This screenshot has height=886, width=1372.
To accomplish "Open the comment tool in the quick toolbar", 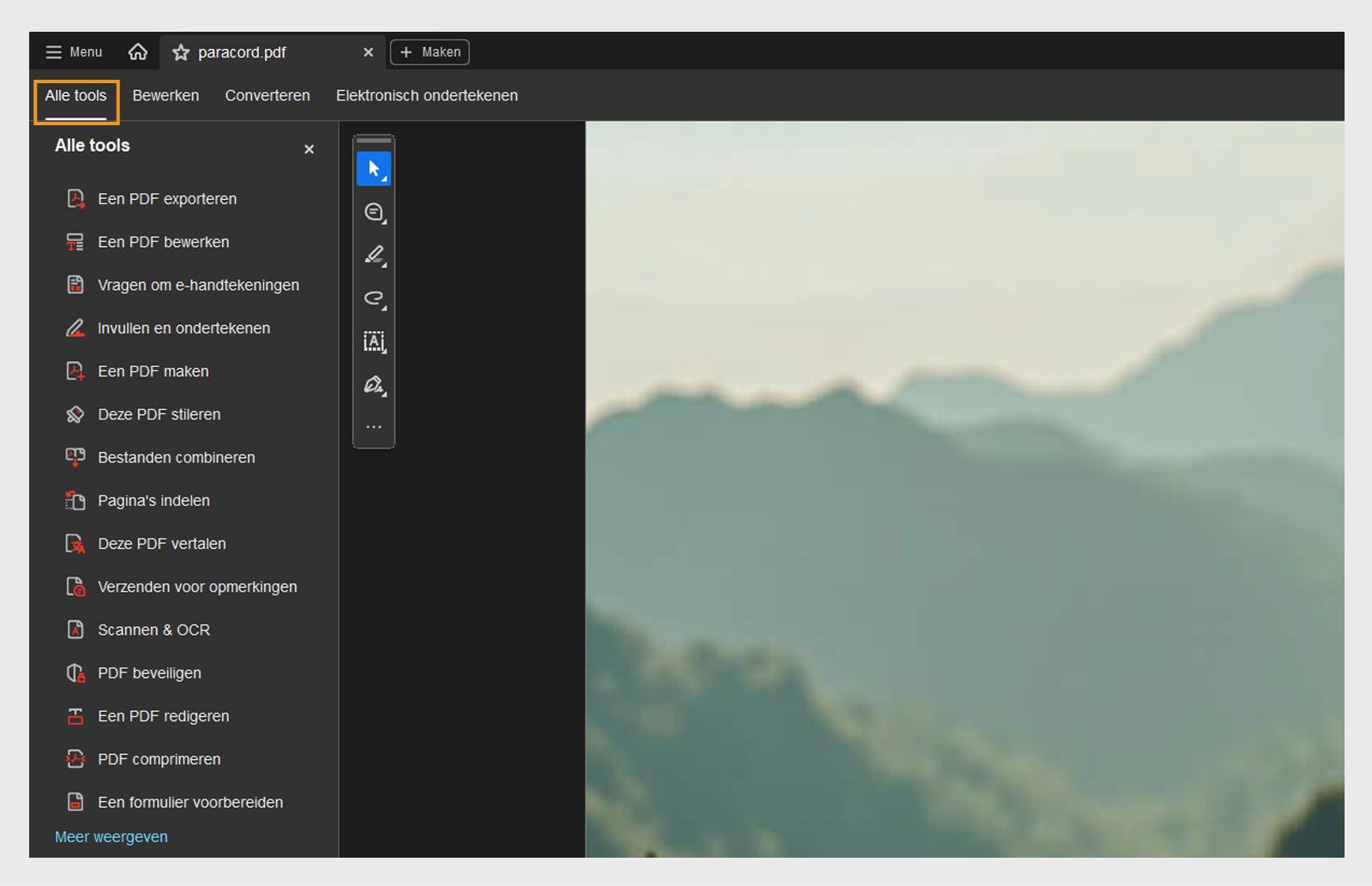I will click(x=374, y=212).
